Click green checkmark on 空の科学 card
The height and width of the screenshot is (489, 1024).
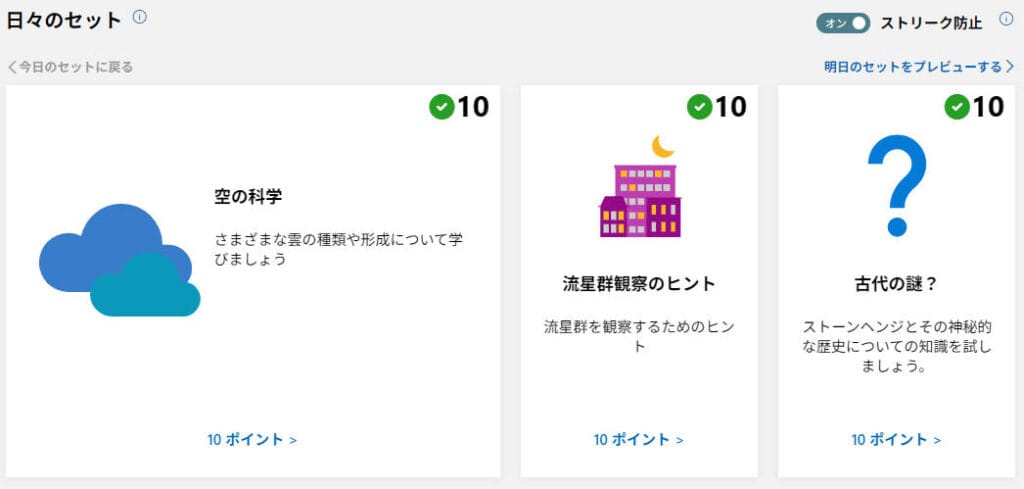[x=441, y=106]
